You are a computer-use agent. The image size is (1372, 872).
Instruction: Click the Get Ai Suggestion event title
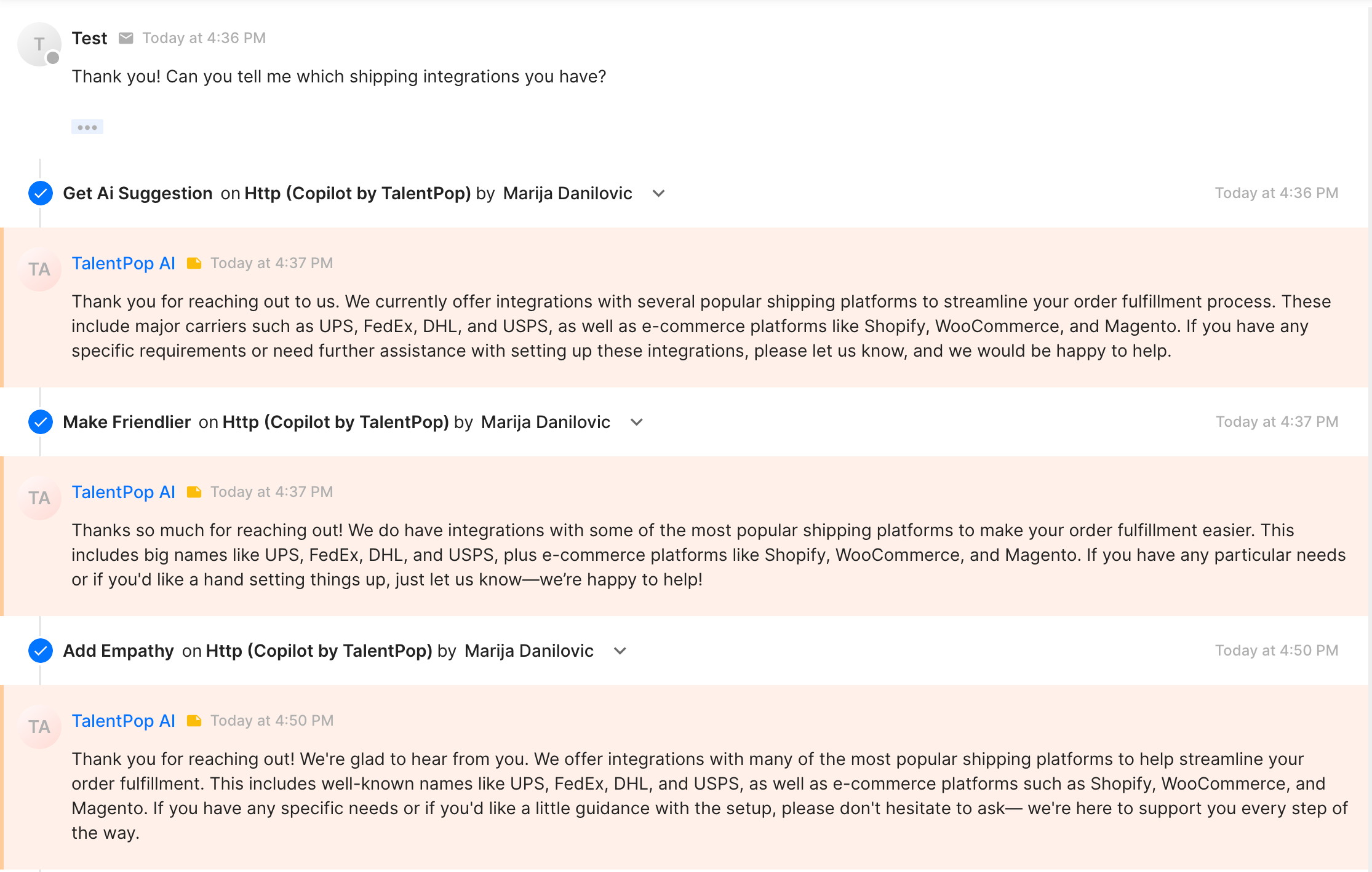pyautogui.click(x=138, y=193)
